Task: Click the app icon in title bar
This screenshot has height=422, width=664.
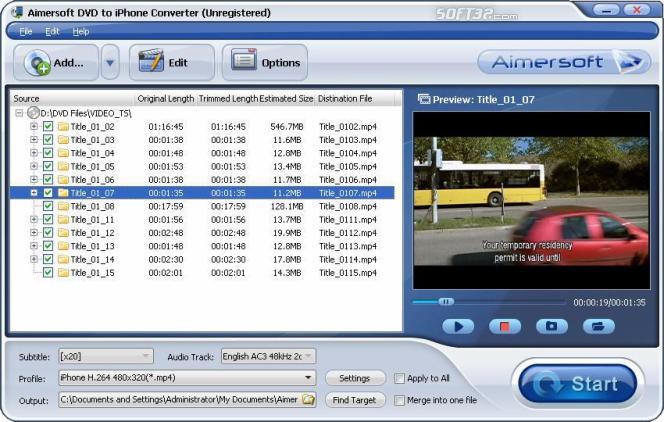Action: coord(17,12)
